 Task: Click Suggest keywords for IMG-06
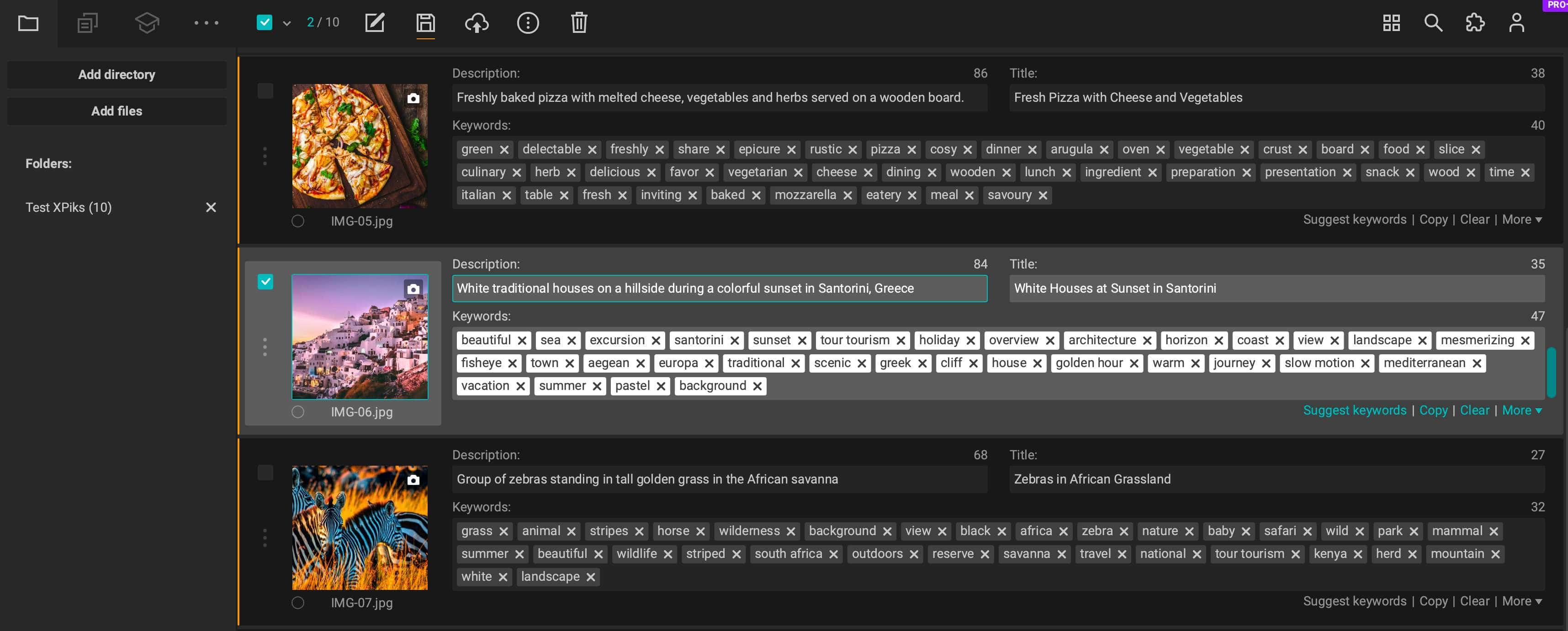1354,411
